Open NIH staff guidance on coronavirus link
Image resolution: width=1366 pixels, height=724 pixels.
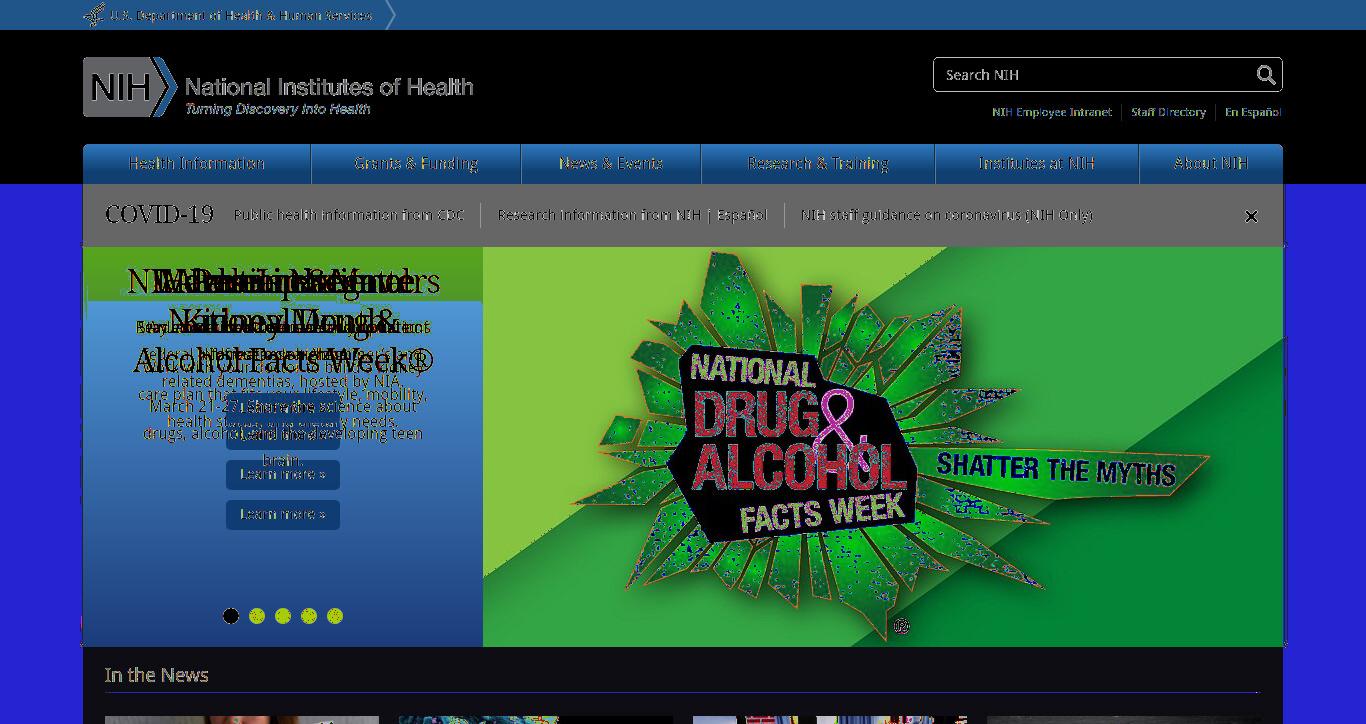(x=947, y=215)
